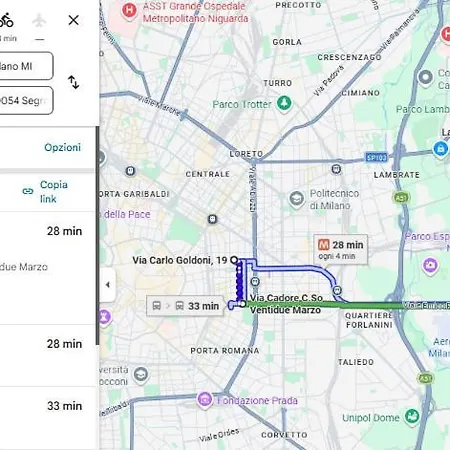Click the Fondazione Prada pin
450x450 pixels.
(205, 400)
